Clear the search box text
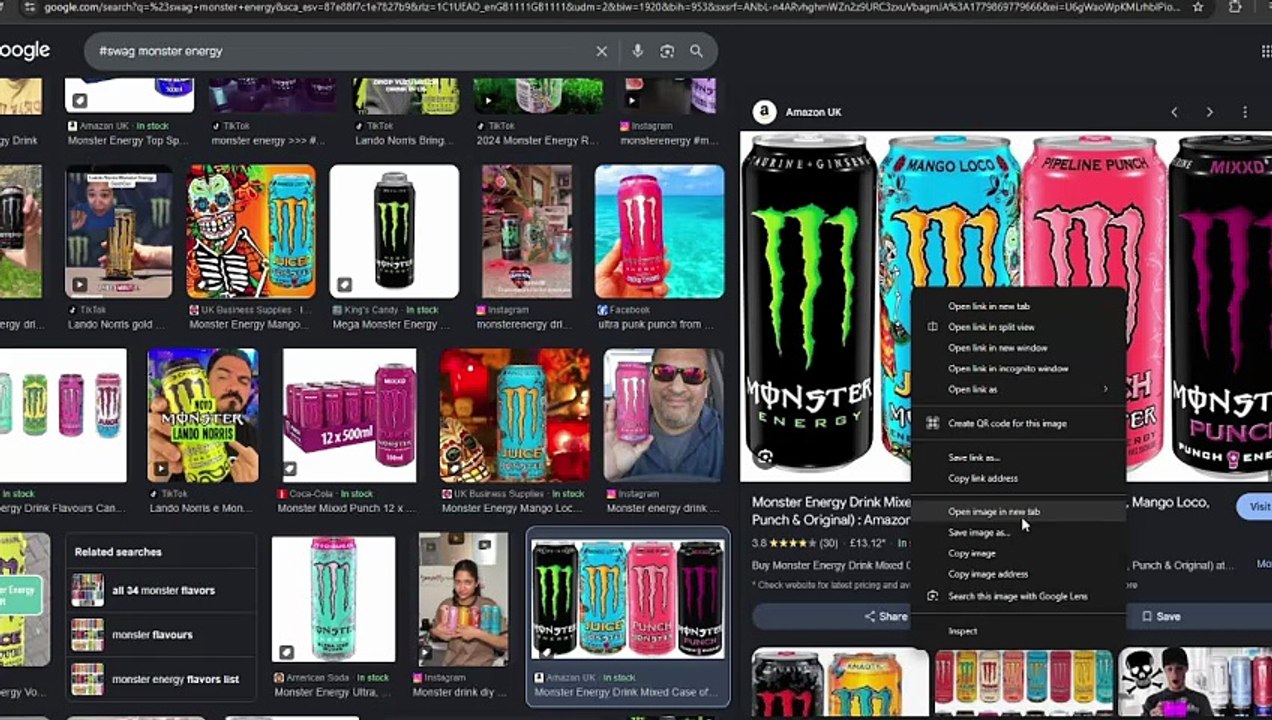The width and height of the screenshot is (1272, 720). (x=601, y=51)
